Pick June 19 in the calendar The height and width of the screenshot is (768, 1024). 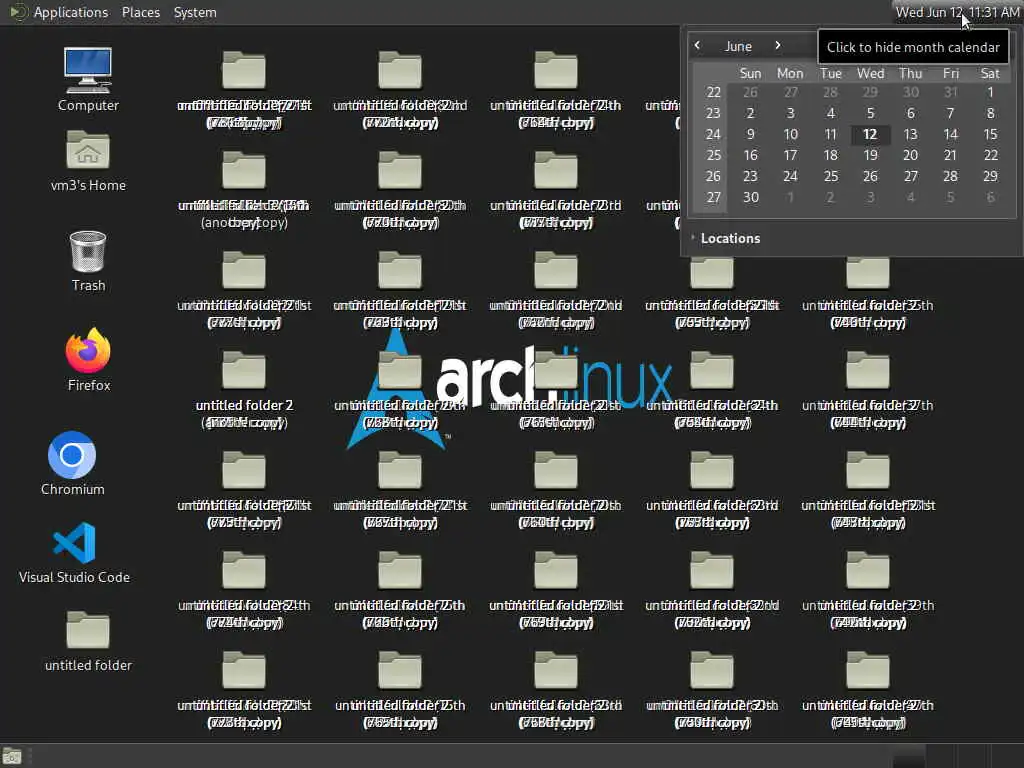coord(870,155)
